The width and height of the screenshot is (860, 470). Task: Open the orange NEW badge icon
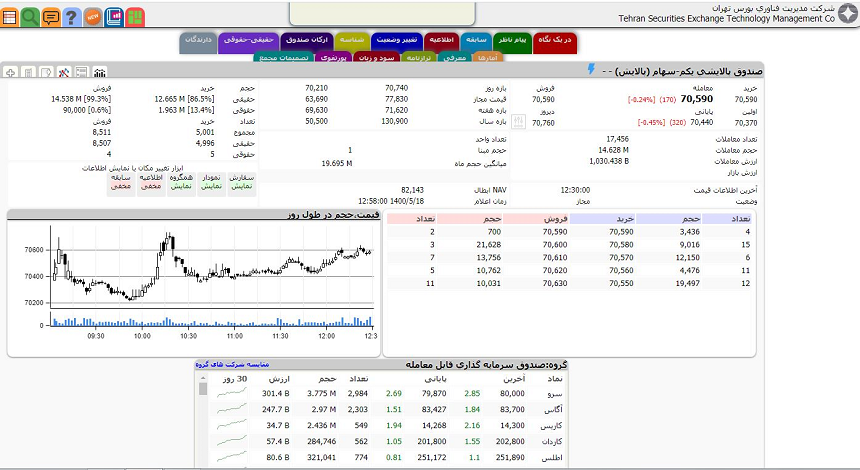point(93,17)
